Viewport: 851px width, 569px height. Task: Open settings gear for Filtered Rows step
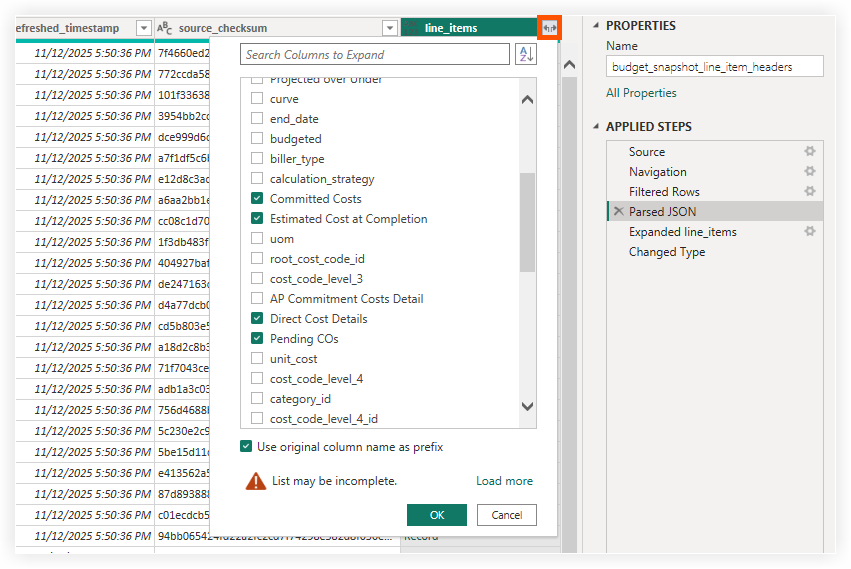(x=810, y=191)
